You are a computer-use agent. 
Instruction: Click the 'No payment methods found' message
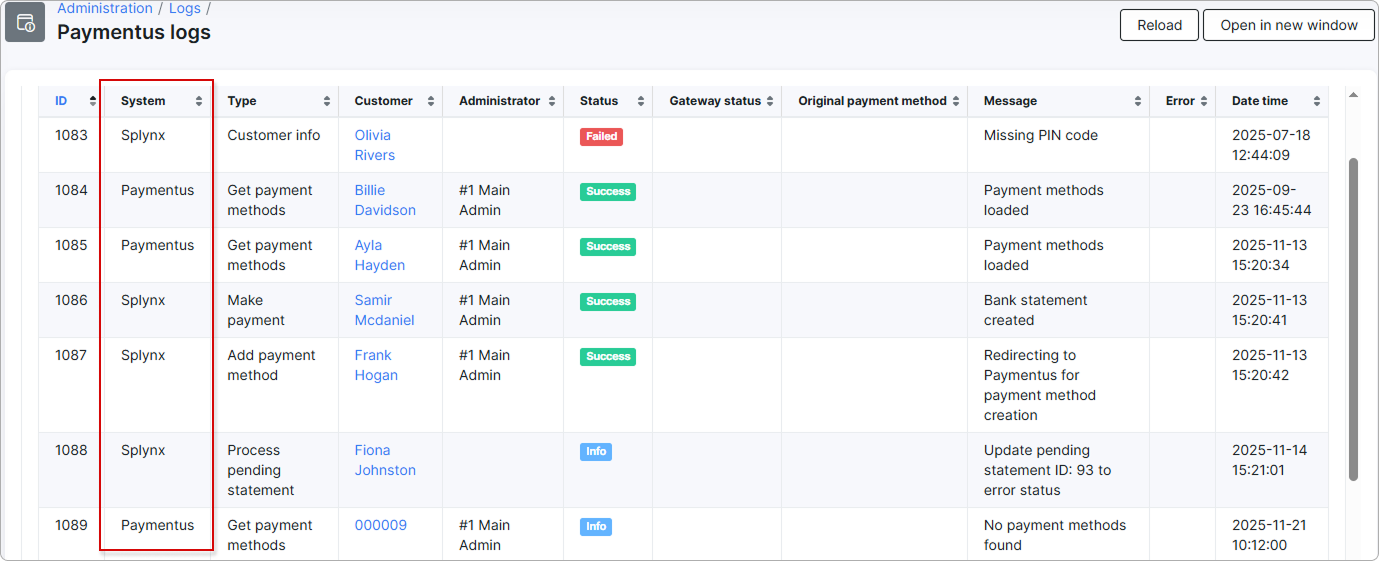(1055, 535)
